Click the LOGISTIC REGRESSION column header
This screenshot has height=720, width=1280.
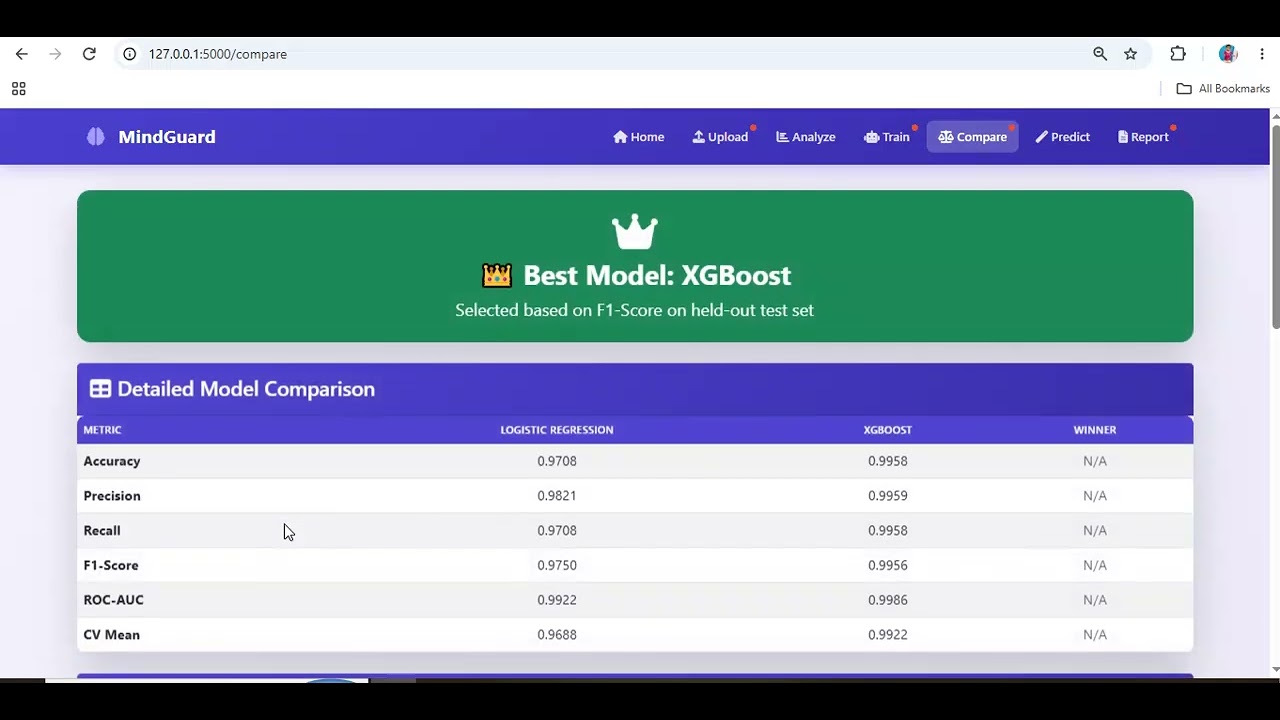tap(557, 430)
